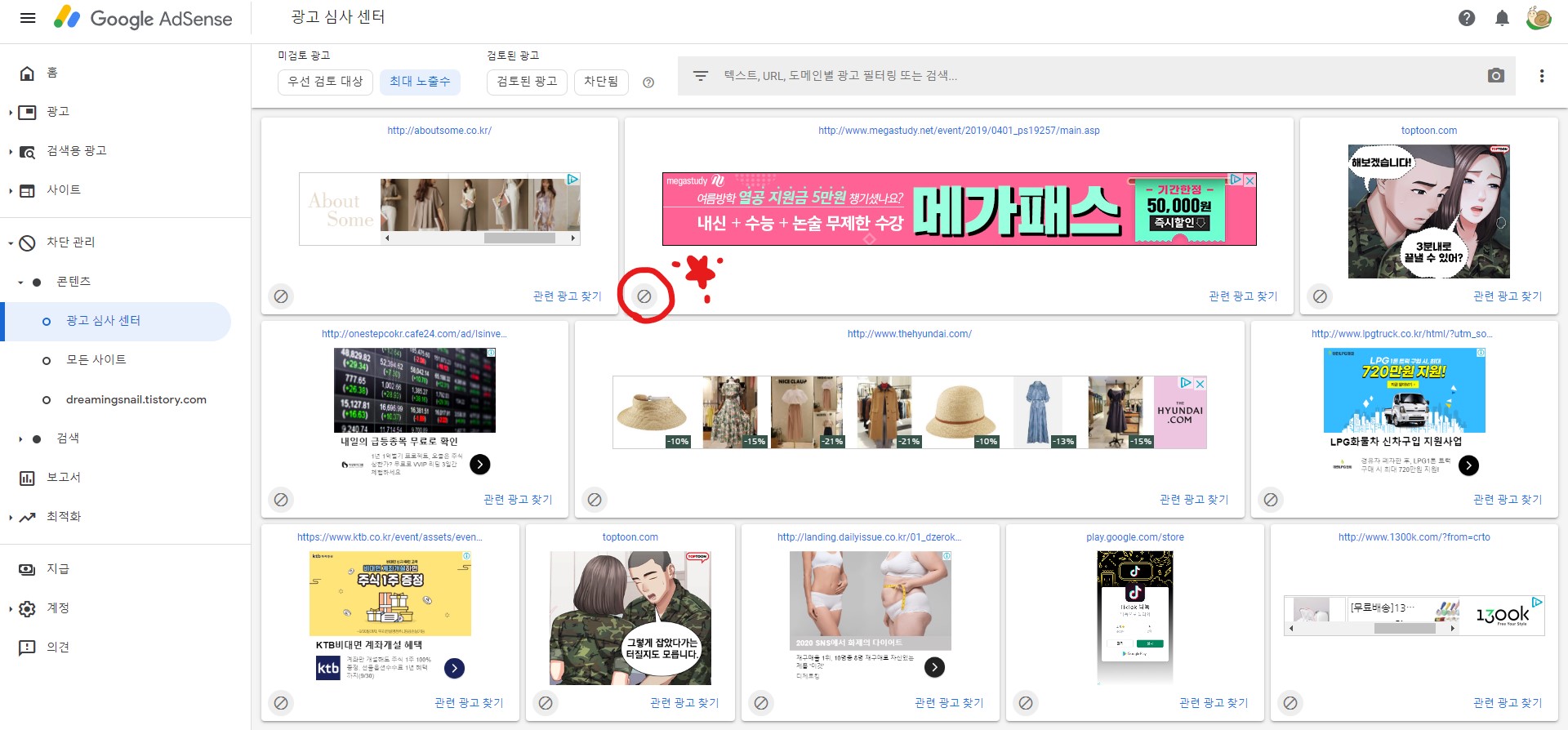The width and height of the screenshot is (1568, 730).
Task: Open the three-dot more options menu
Action: click(1542, 76)
